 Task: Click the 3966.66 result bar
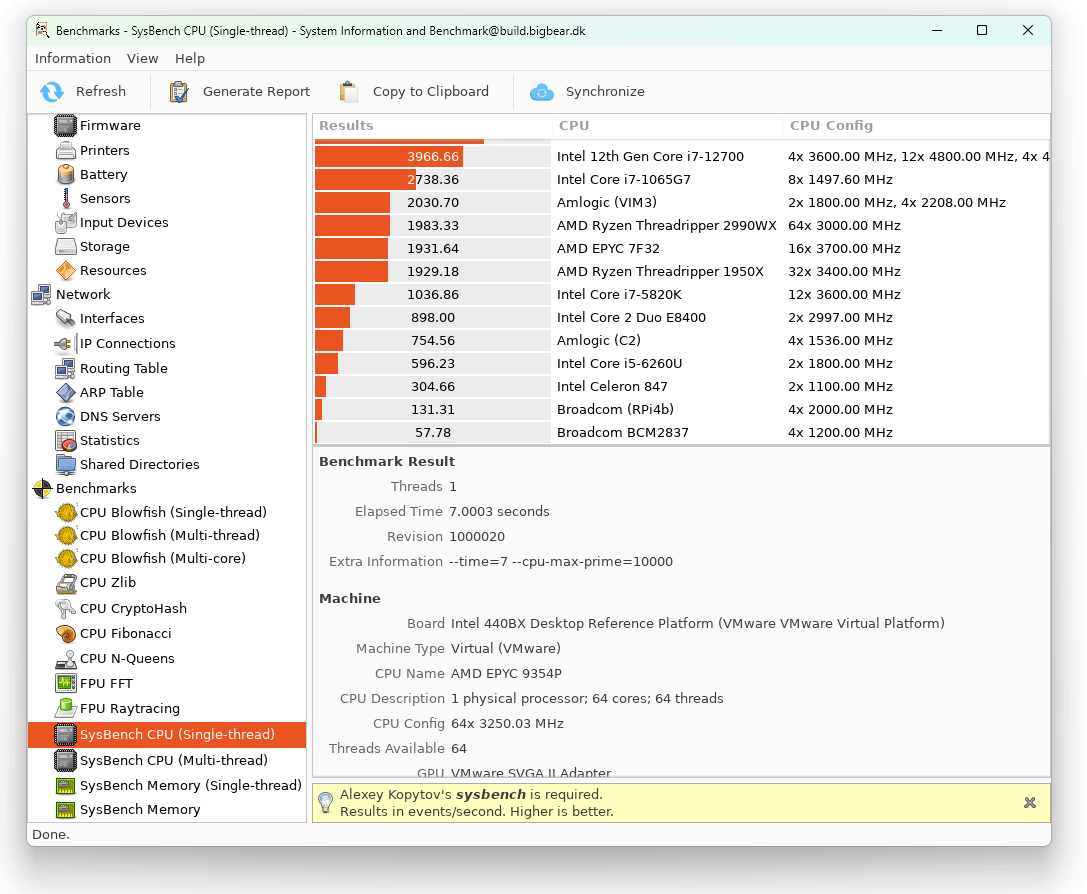(433, 157)
